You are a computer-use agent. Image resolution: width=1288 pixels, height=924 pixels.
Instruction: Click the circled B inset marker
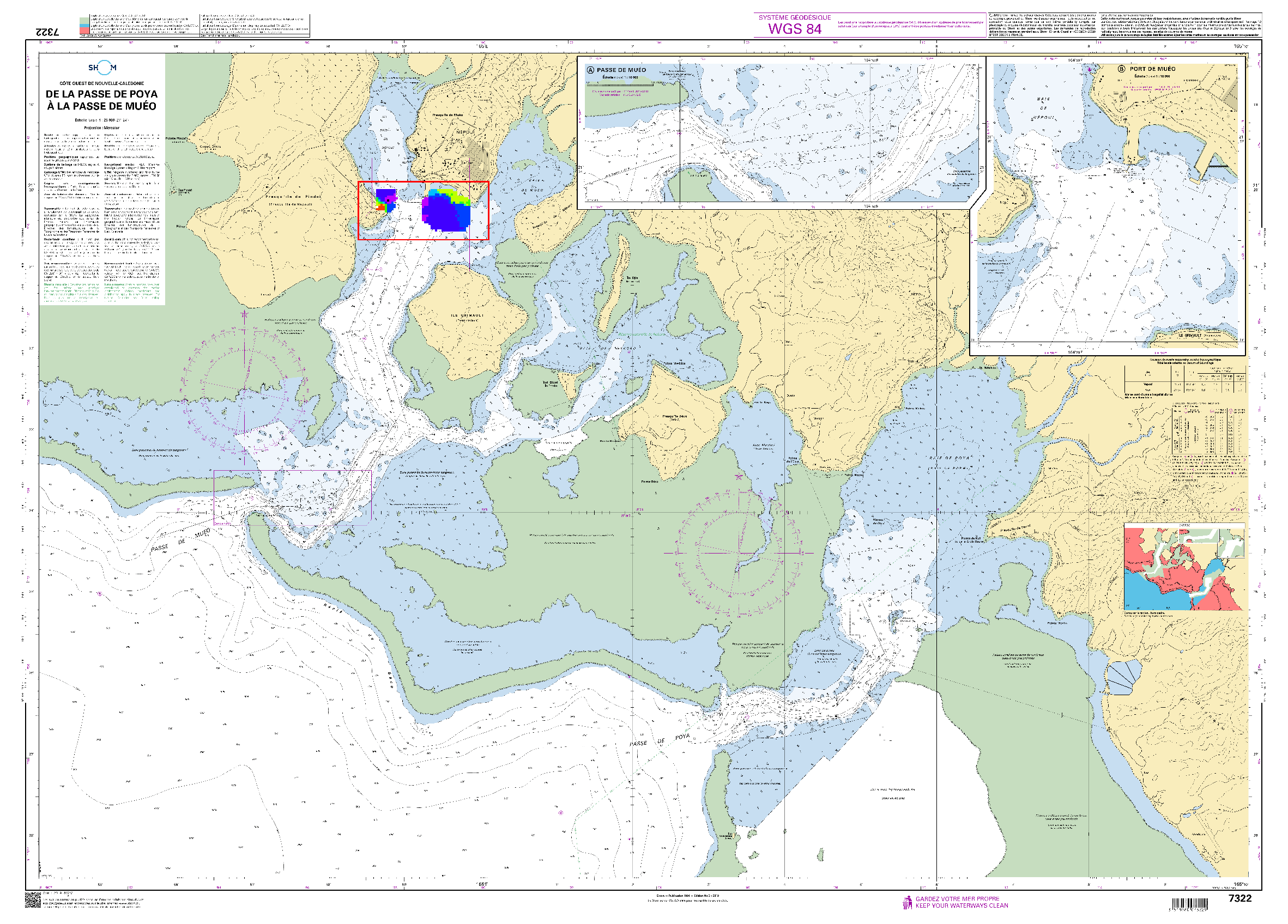[x=1121, y=69]
